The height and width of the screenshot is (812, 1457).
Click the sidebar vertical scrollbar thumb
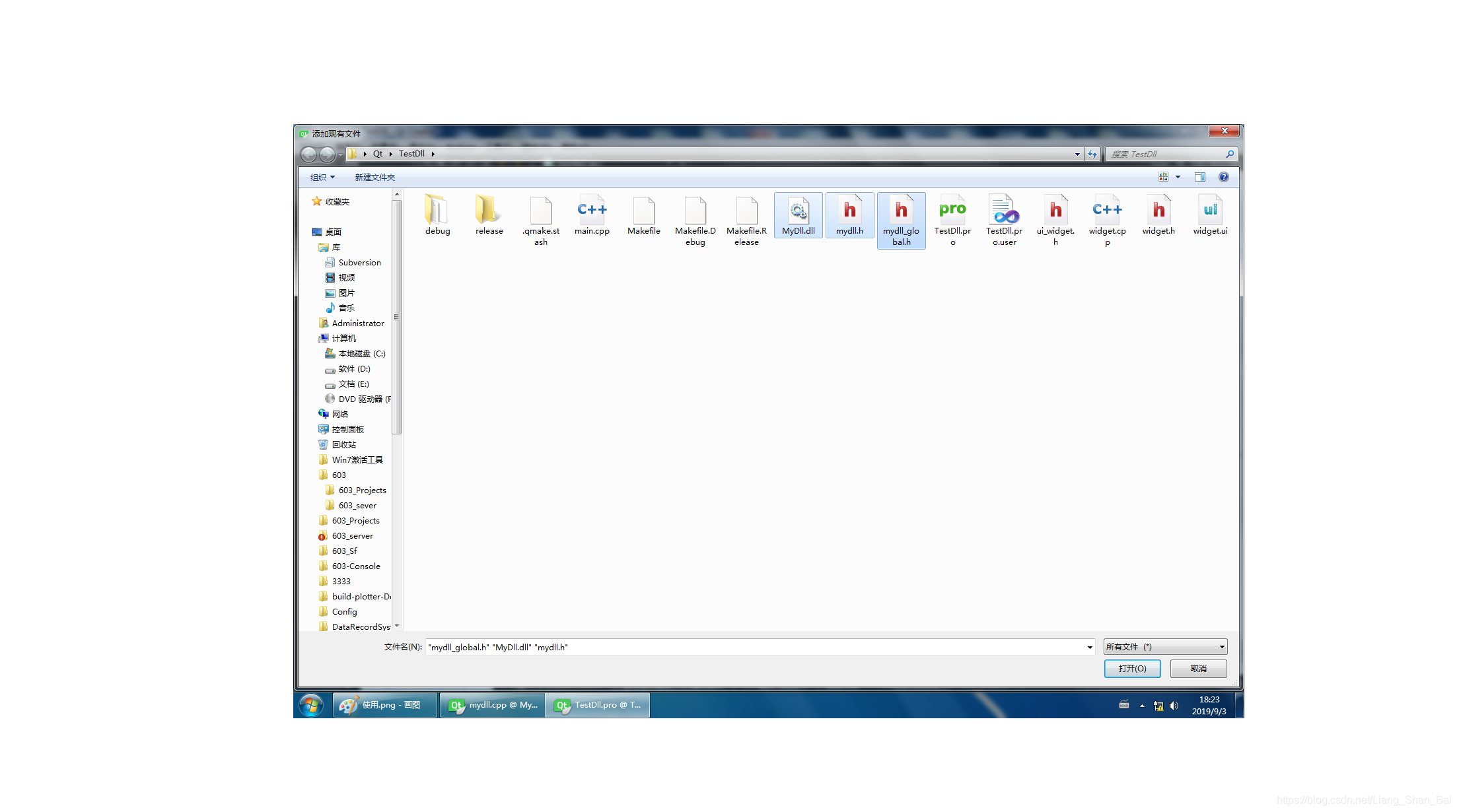(x=396, y=317)
